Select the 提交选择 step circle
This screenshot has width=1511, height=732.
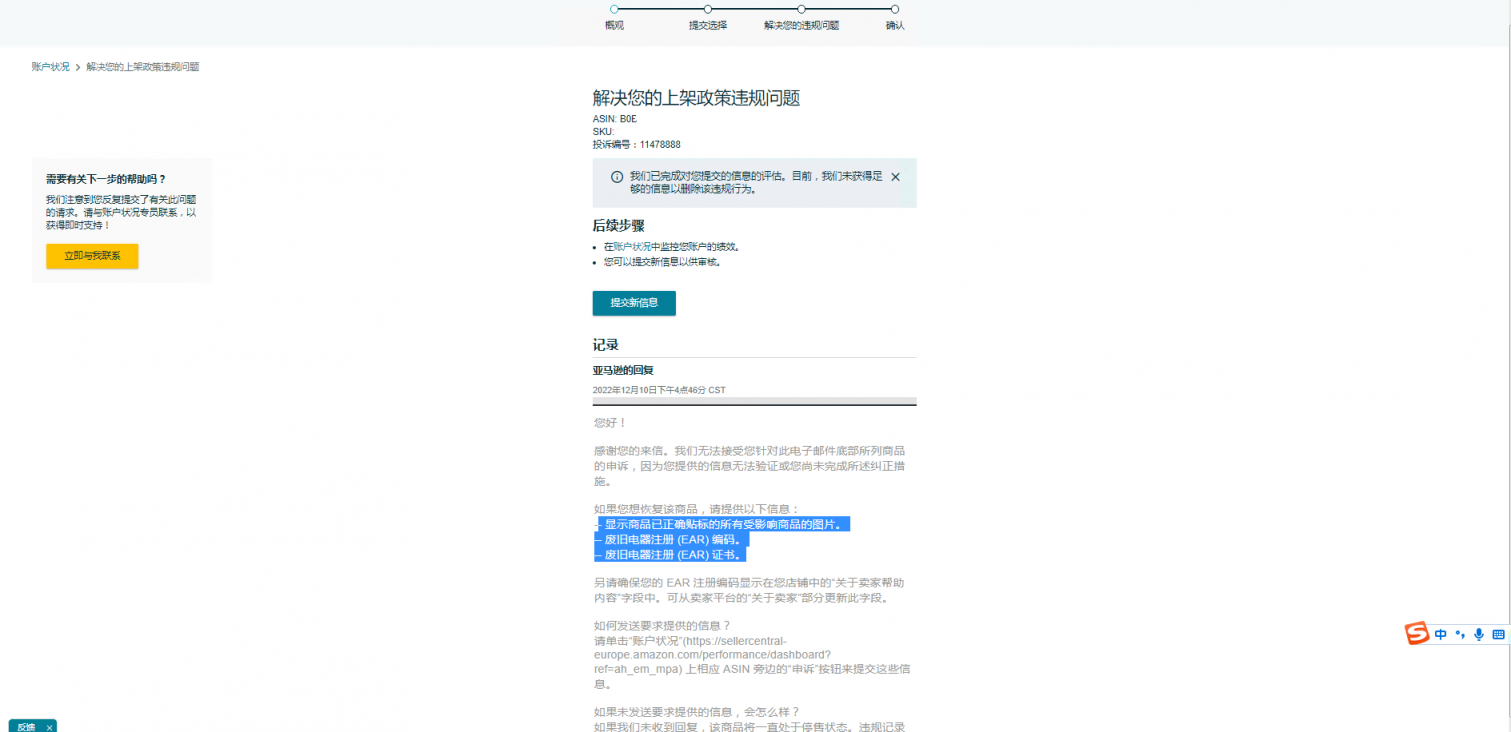click(708, 9)
